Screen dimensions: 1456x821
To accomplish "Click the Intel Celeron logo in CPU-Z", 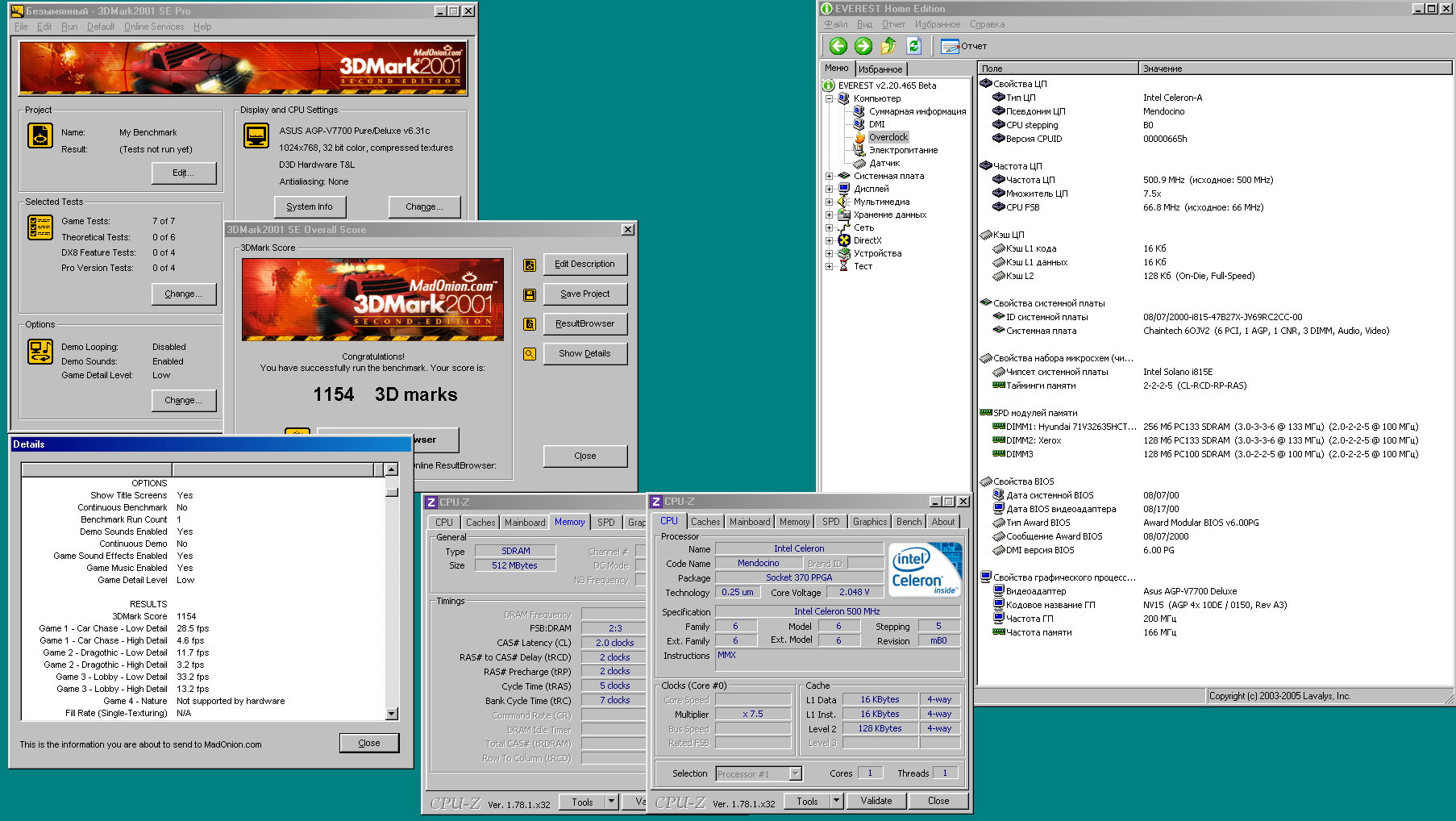I will (x=925, y=569).
